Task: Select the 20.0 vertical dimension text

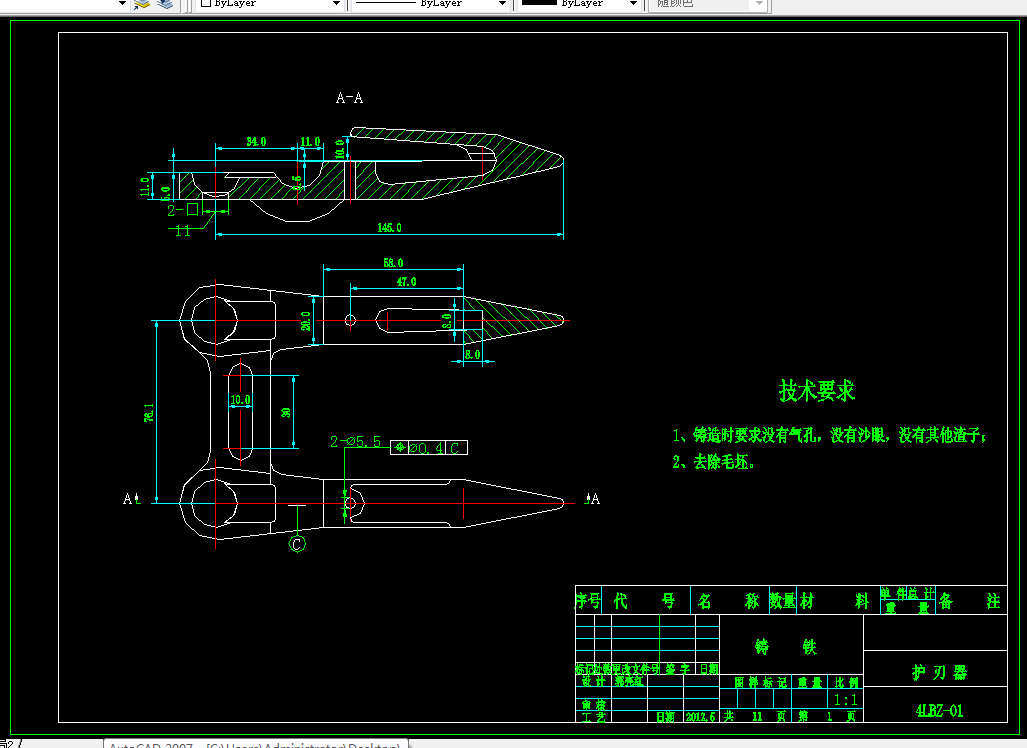Action: [306, 321]
